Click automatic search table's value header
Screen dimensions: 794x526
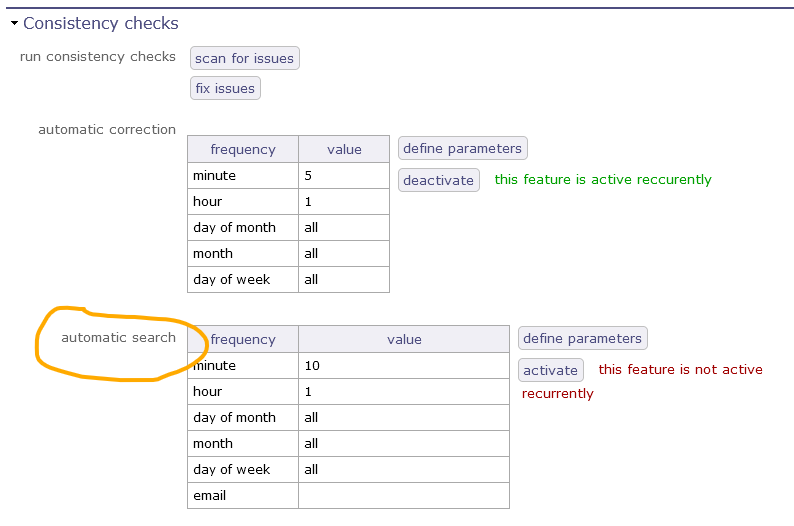(404, 340)
